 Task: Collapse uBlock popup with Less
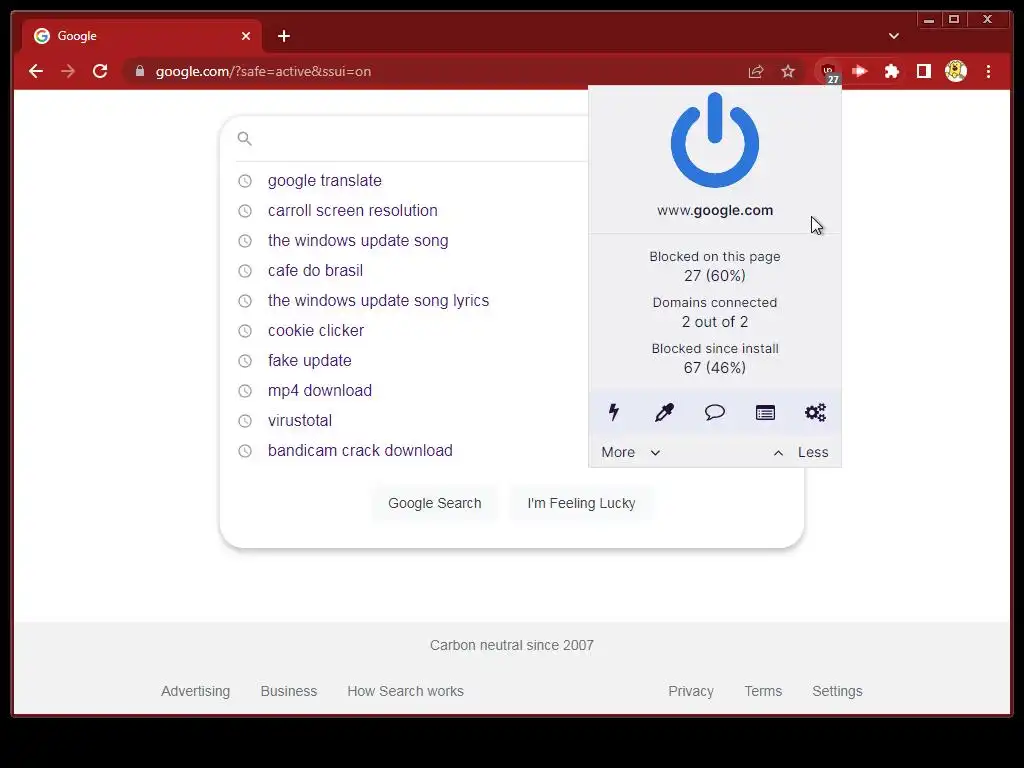(801, 452)
